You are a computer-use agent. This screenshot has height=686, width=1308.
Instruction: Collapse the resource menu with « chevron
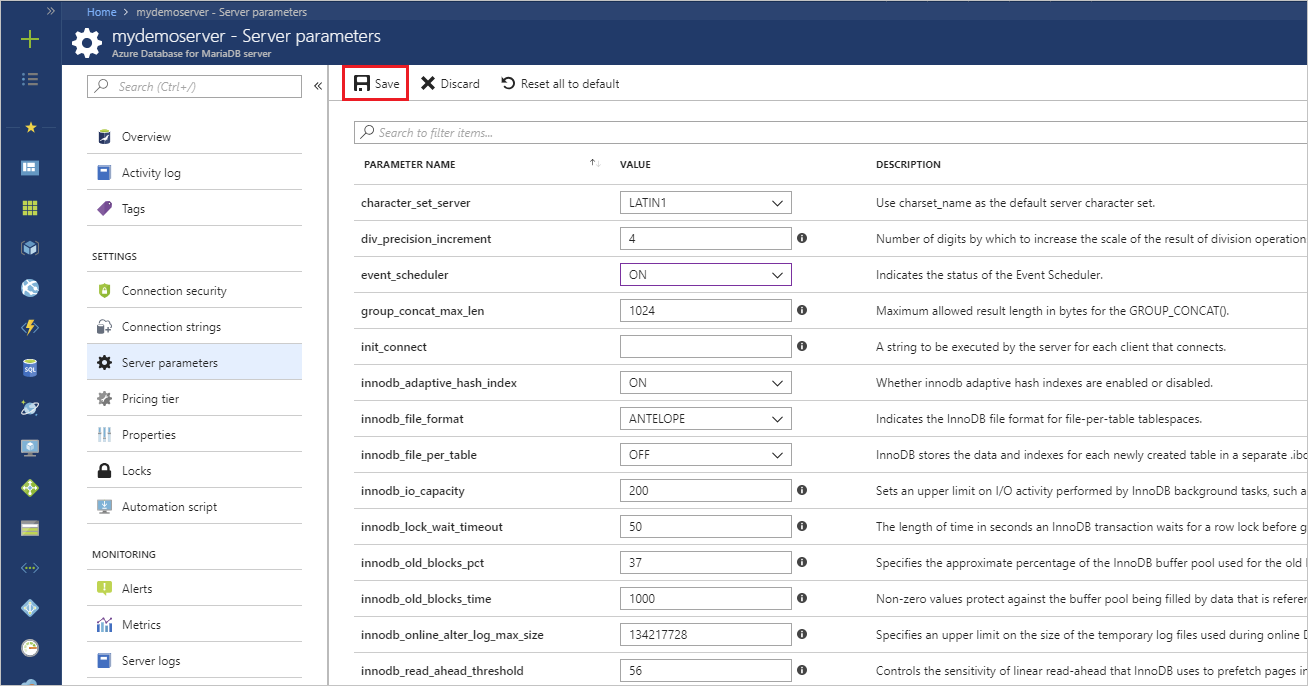coord(317,86)
